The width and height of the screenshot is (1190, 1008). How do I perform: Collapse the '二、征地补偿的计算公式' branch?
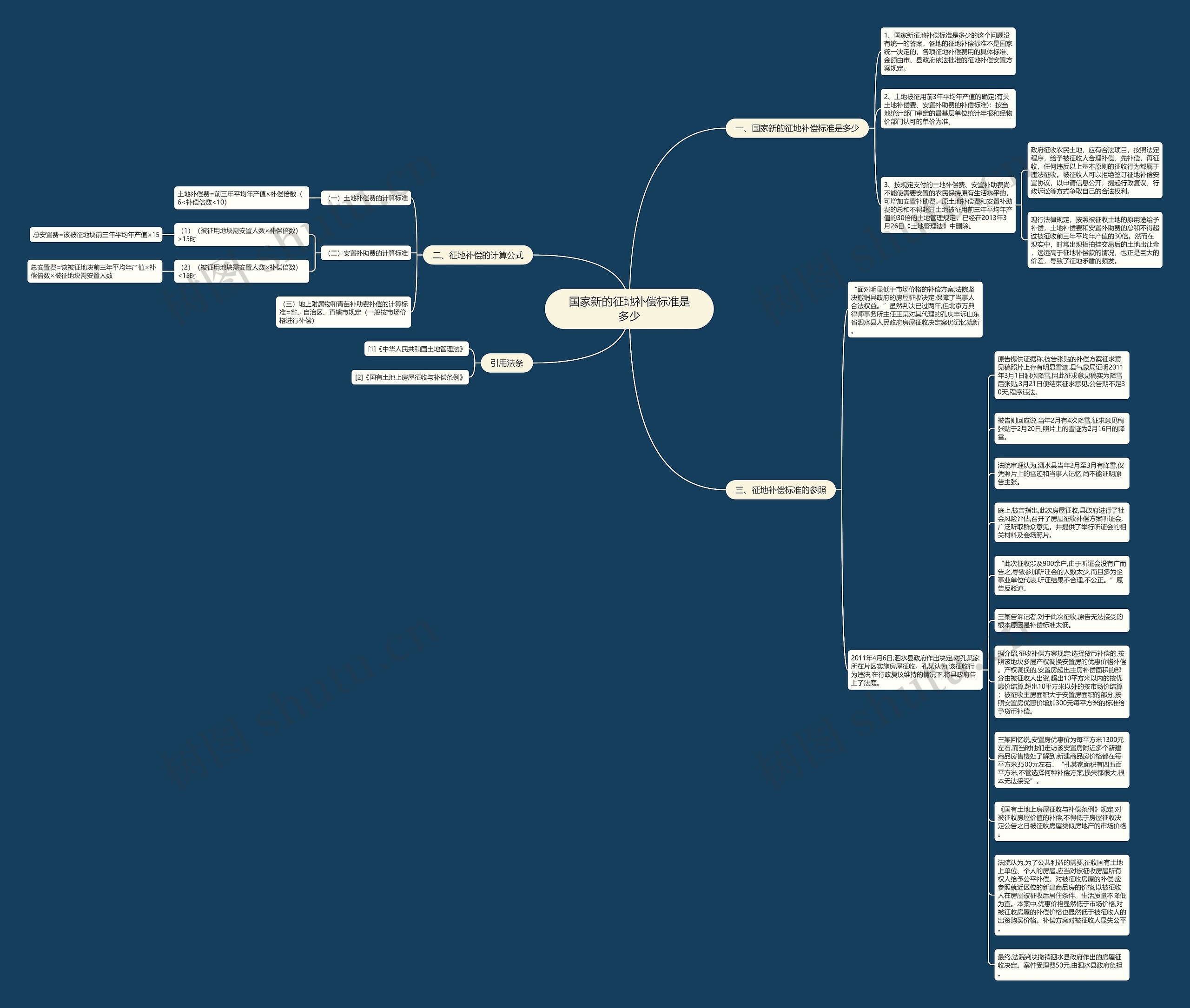click(x=495, y=250)
